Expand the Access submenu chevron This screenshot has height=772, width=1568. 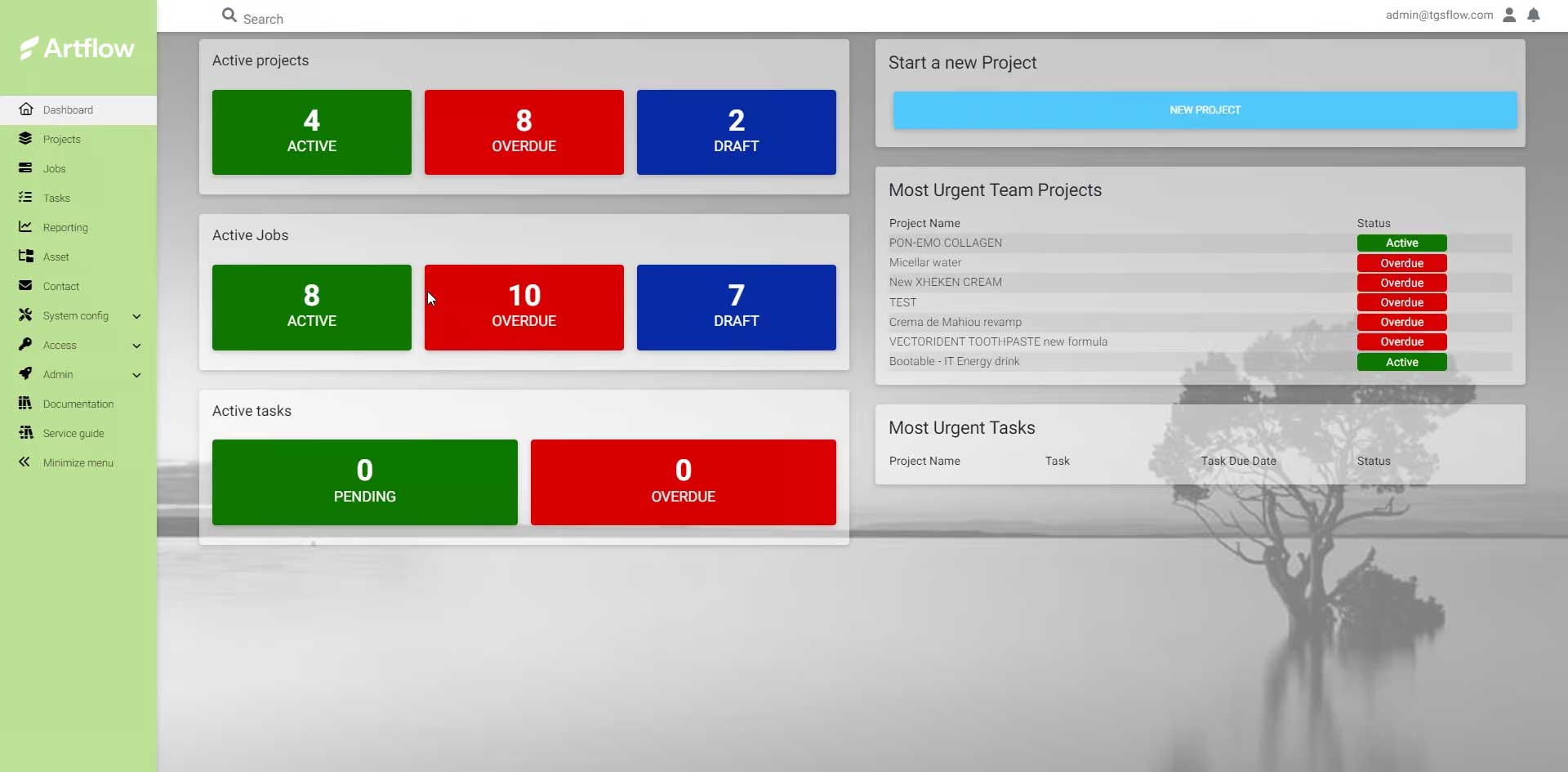click(136, 346)
